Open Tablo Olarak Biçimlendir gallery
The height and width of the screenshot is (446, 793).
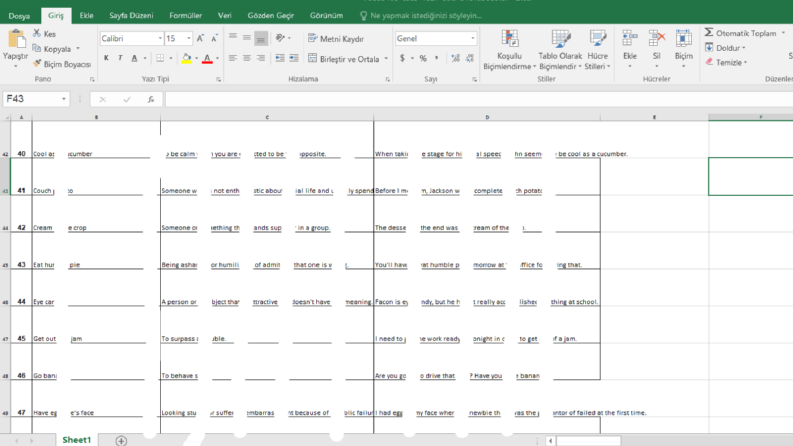(x=560, y=50)
